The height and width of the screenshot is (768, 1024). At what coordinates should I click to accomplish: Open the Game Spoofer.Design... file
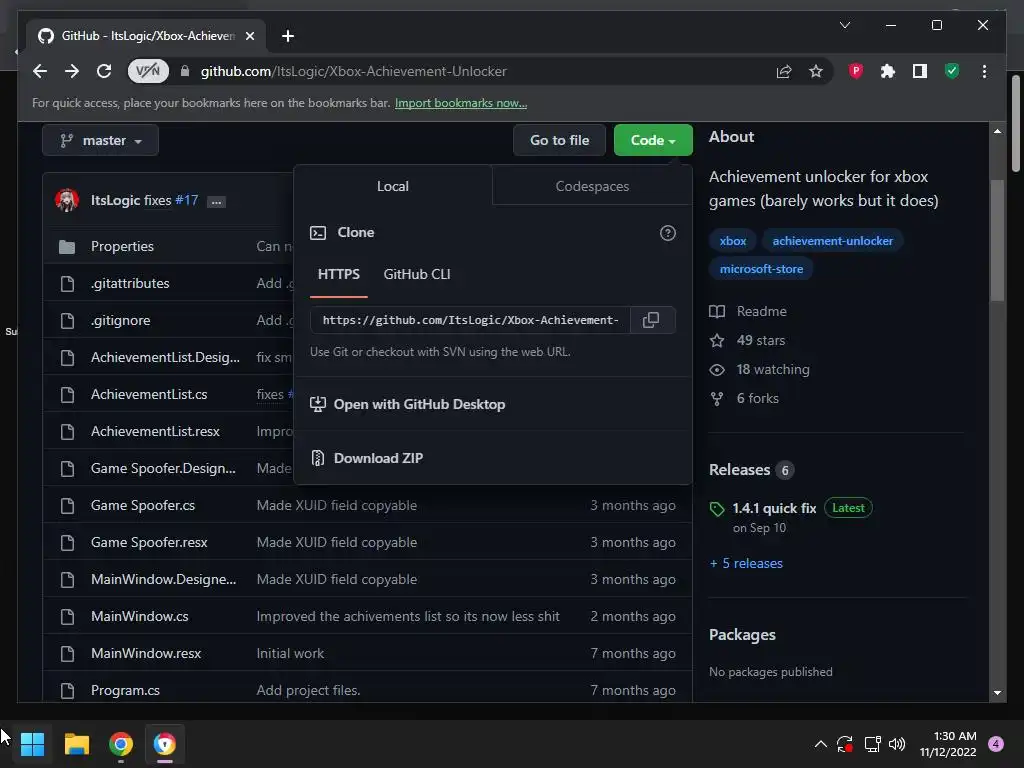[163, 468]
